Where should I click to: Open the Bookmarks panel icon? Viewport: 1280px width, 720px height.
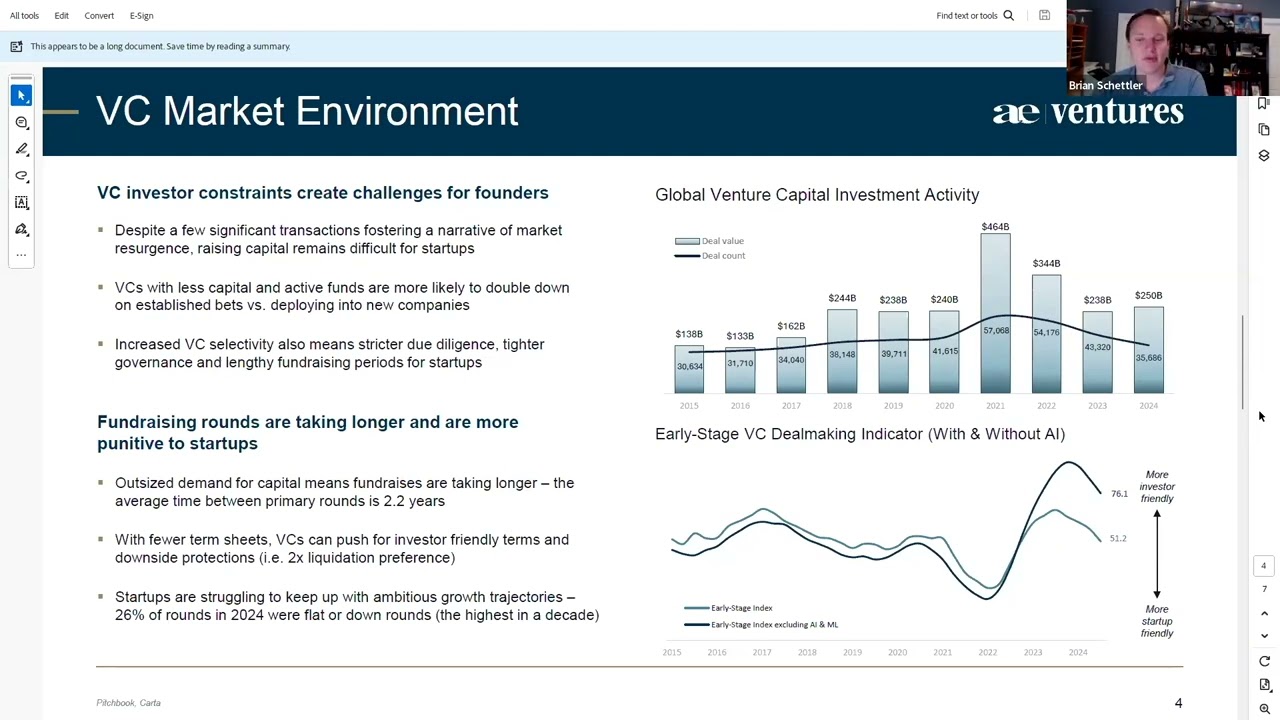[1264, 103]
